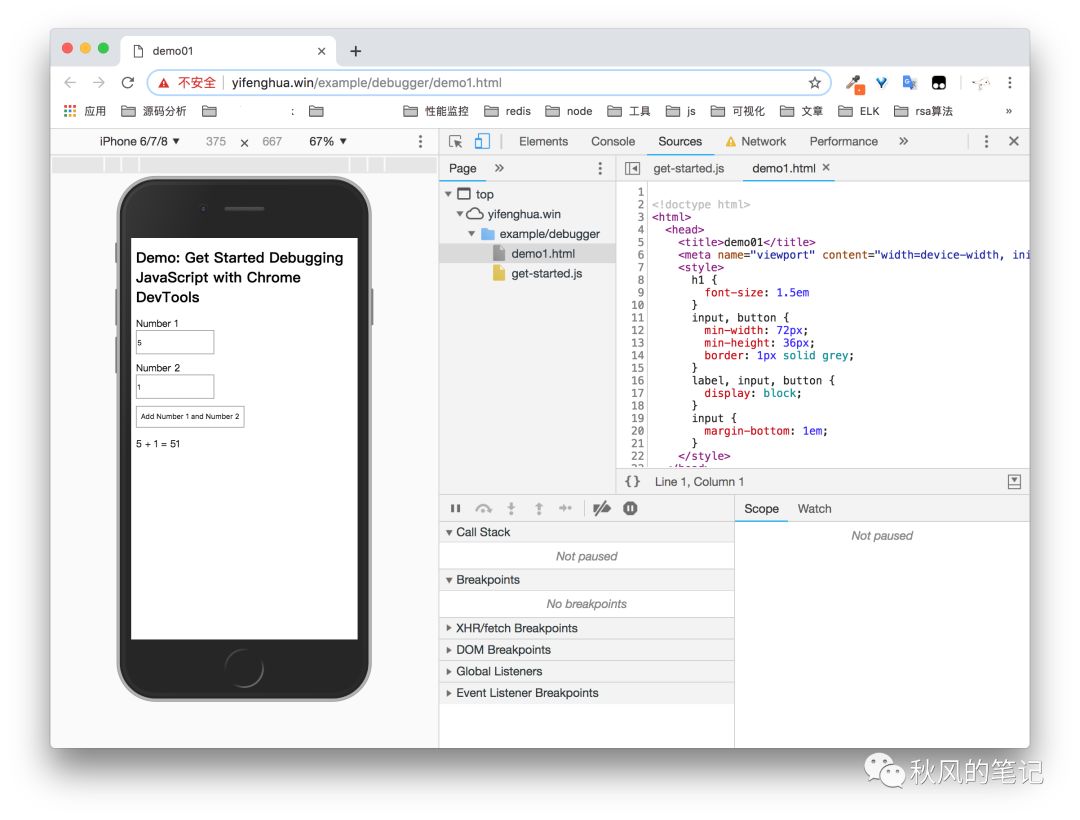Screen dimensions: 1080x820
Task: Click device width value 375
Action: [216, 141]
